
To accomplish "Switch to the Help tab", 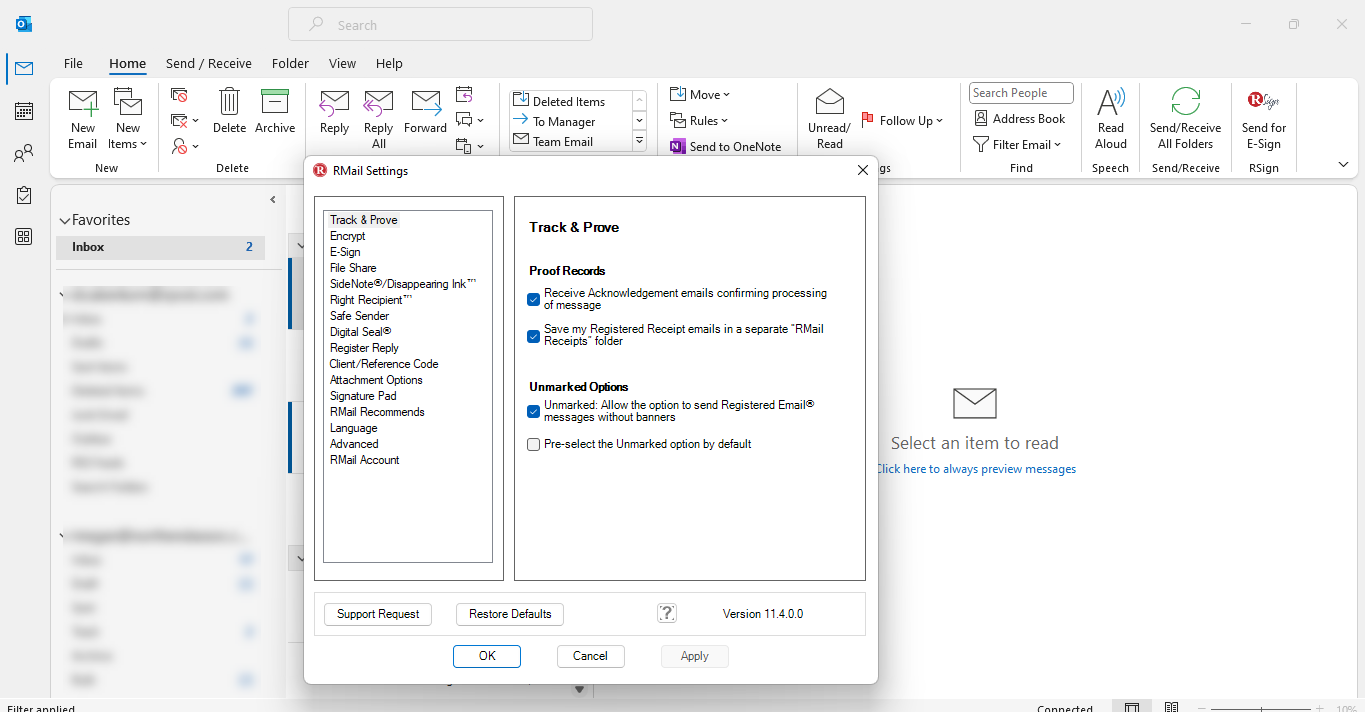I will pyautogui.click(x=389, y=63).
